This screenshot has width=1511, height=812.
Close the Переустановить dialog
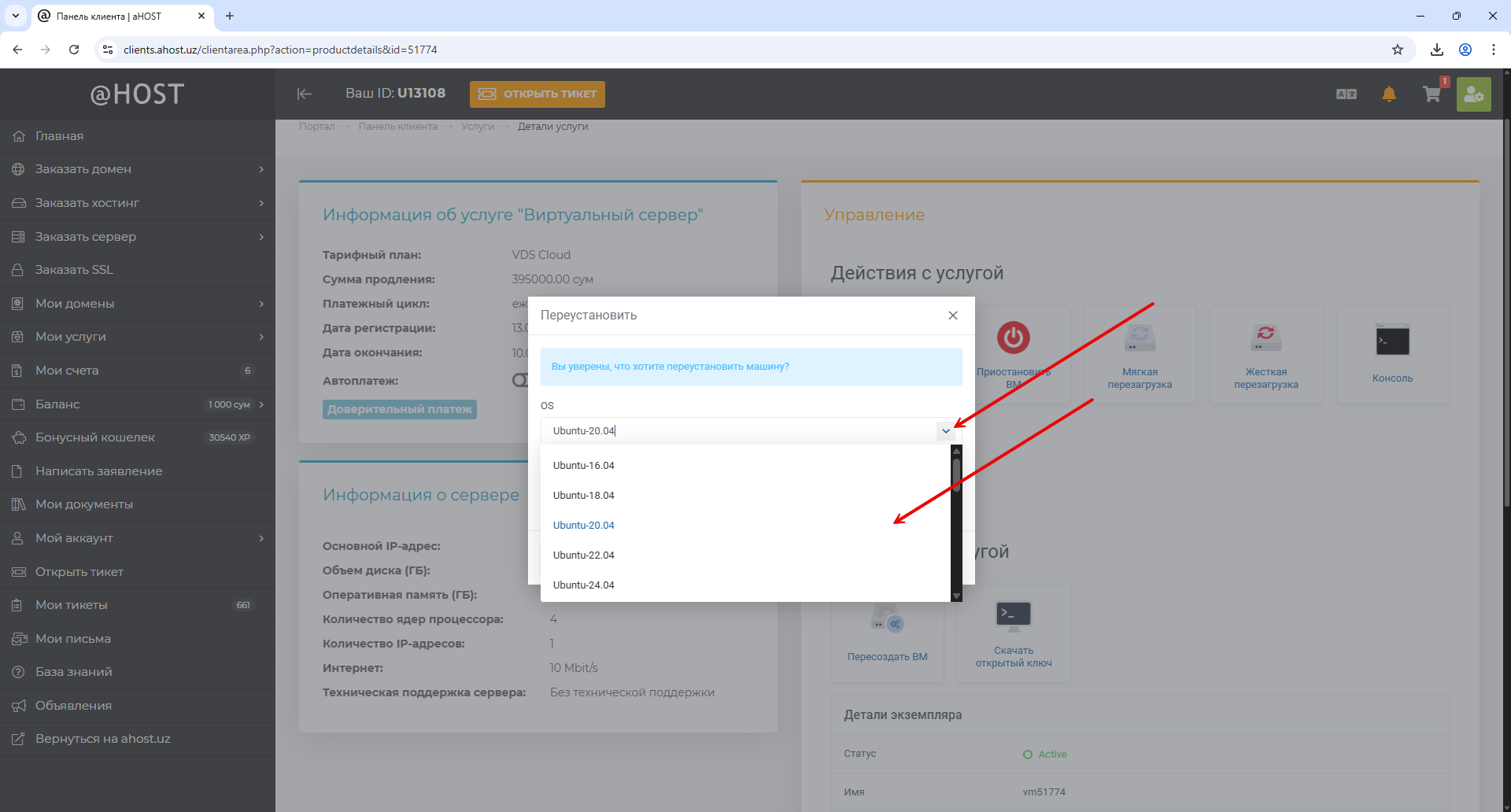pos(953,315)
